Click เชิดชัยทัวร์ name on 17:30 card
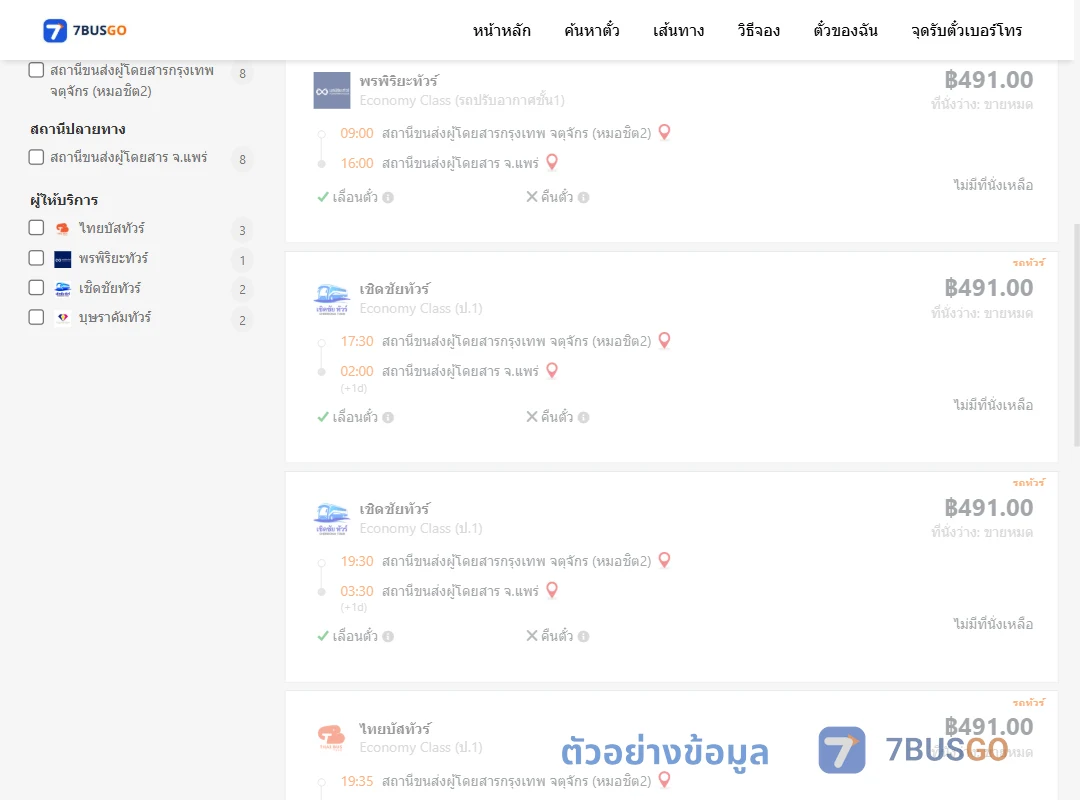 tap(395, 289)
